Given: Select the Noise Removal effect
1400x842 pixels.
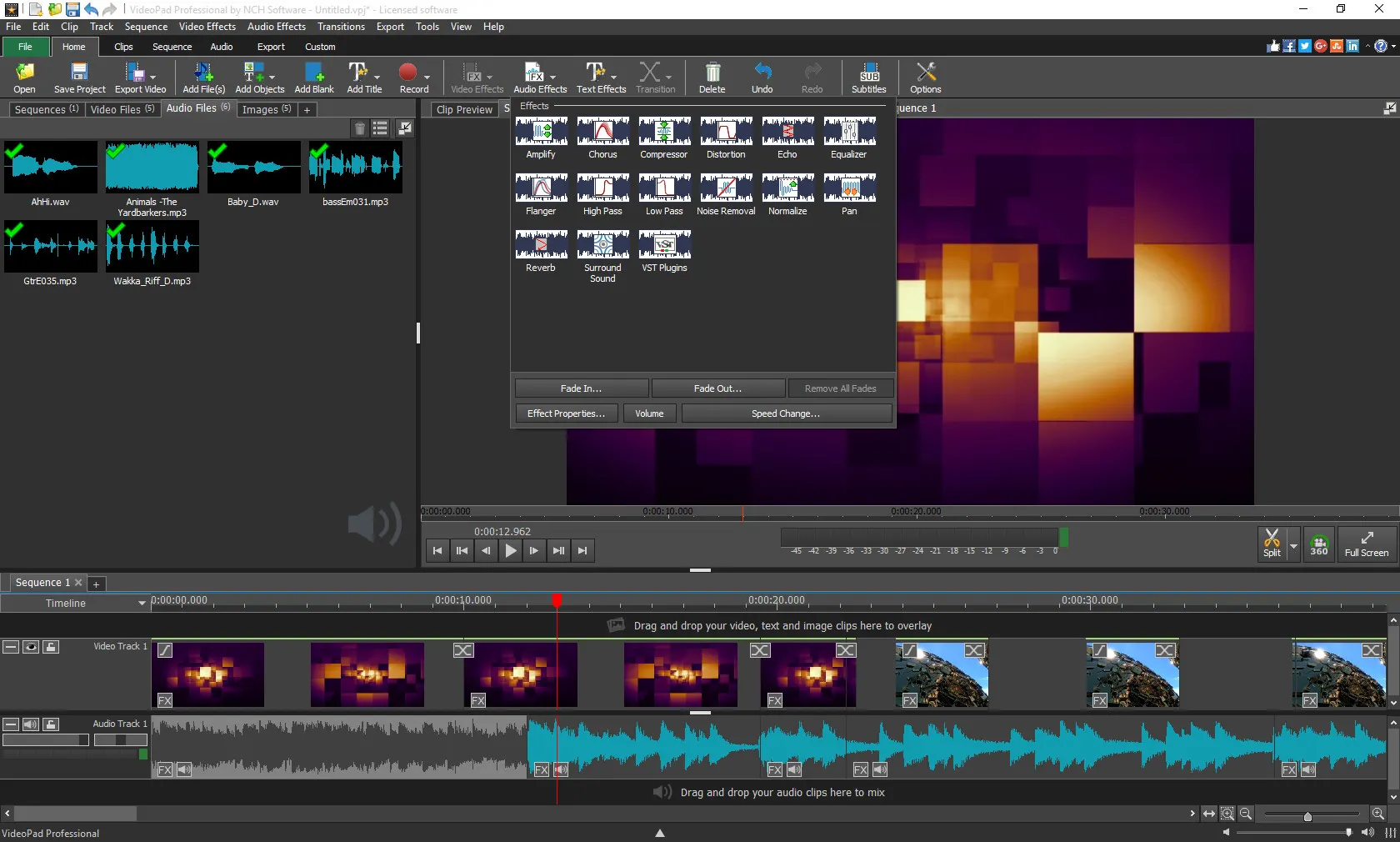Looking at the screenshot, I should coord(726,194).
